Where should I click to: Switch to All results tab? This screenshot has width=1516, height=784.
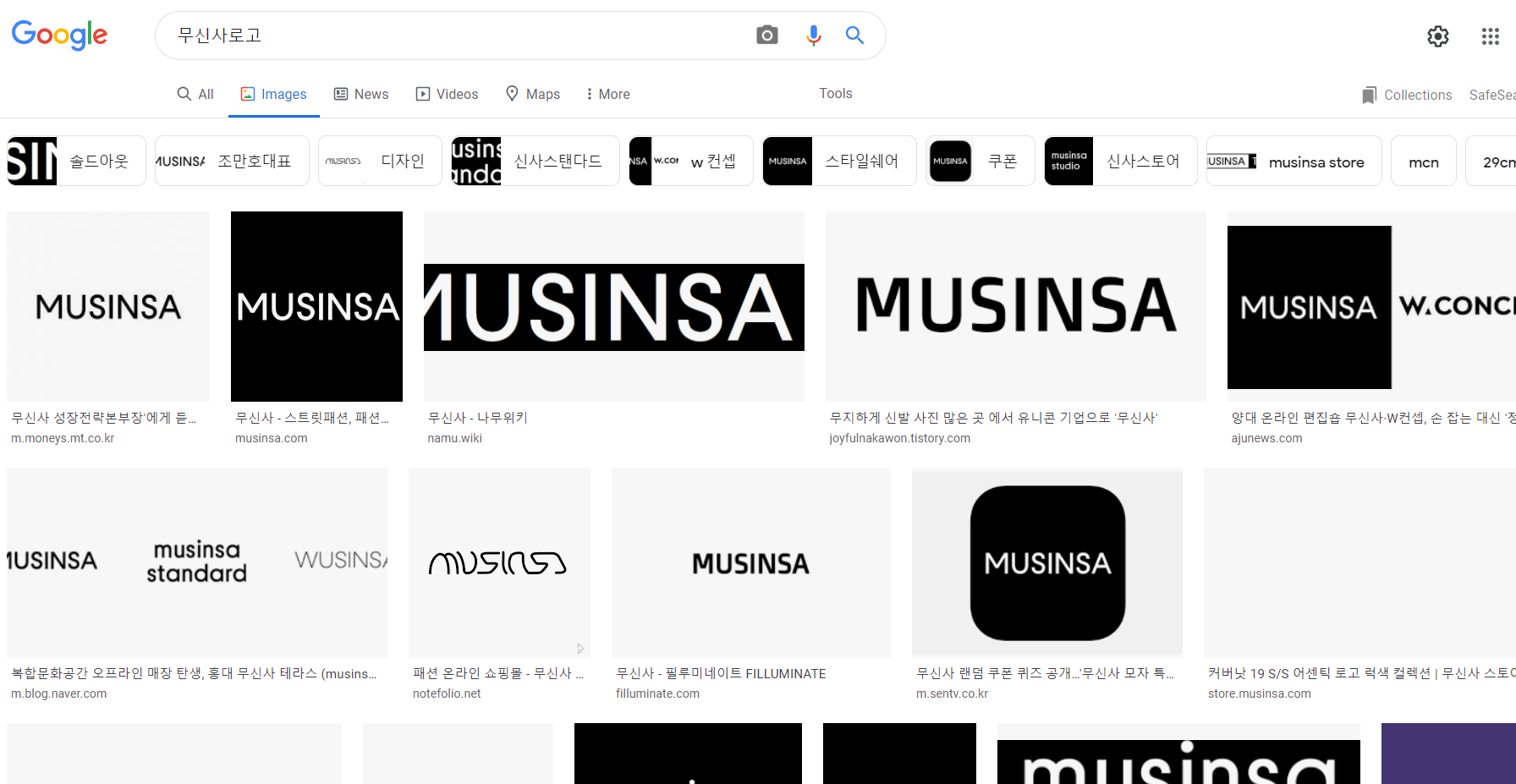pos(195,94)
